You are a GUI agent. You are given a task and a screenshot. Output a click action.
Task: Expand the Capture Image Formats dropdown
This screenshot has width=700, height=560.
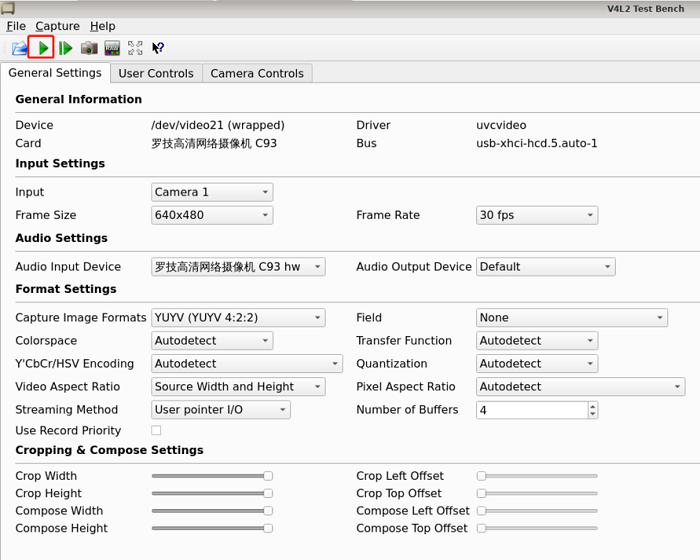coord(237,318)
